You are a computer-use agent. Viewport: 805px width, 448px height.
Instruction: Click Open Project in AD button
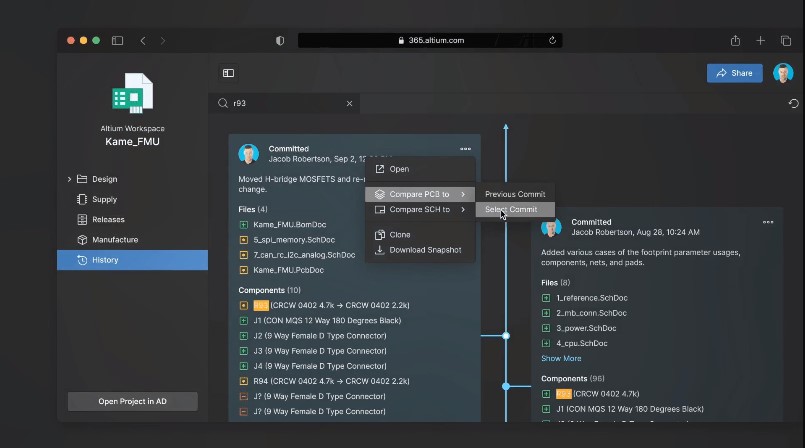coord(132,401)
